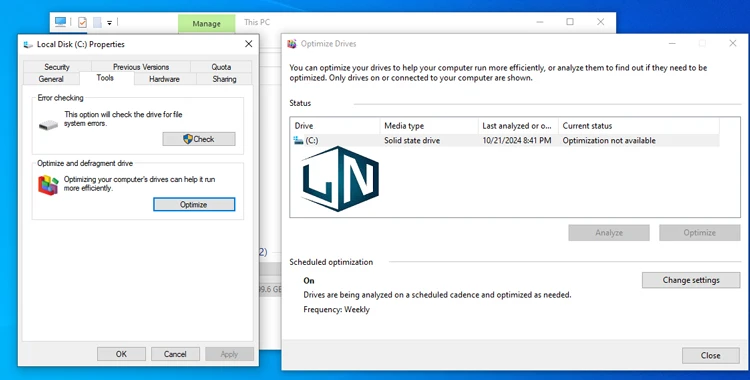Click the drive icon in Error checking section

pos(48,125)
